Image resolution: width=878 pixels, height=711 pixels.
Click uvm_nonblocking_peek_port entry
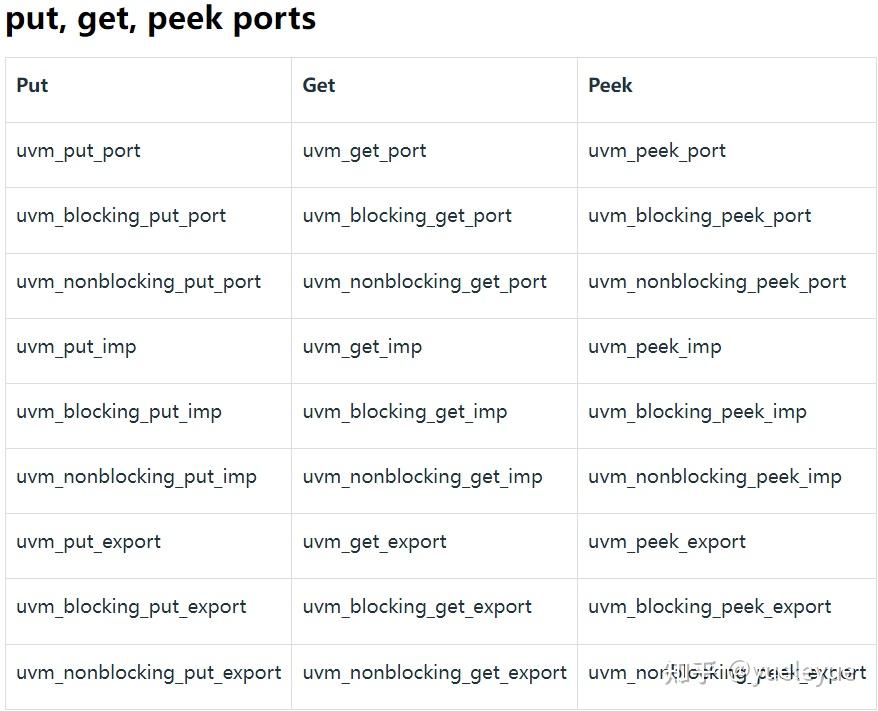[x=717, y=282]
